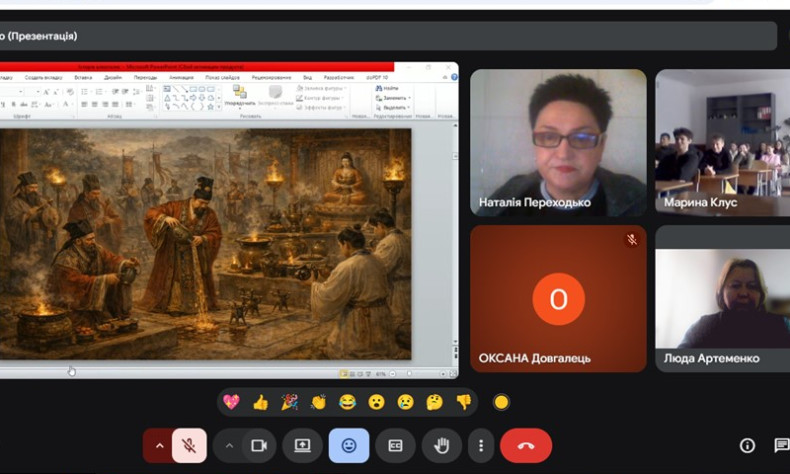Send the surprised face reaction
This screenshot has height=474, width=790.
tap(376, 402)
